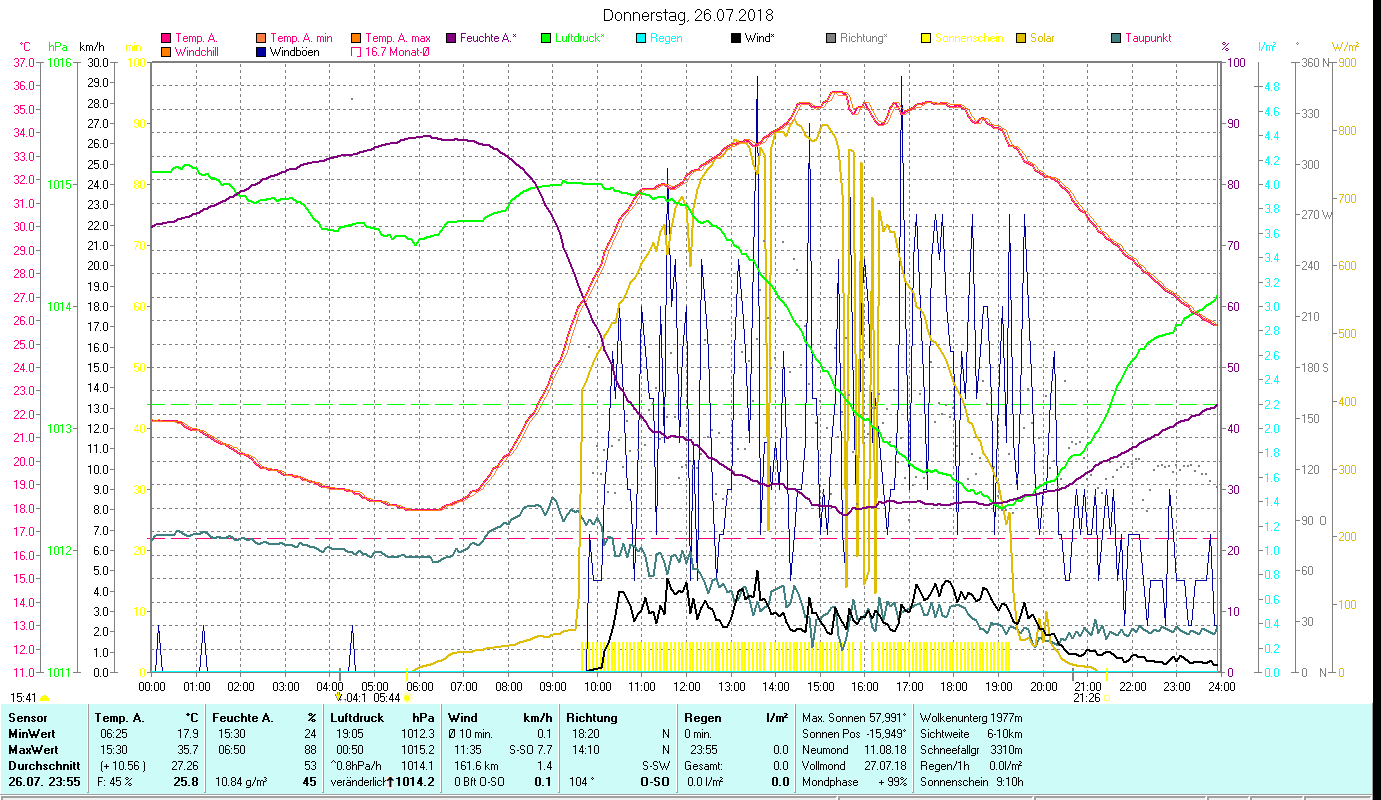
Task: Click the 'Temp. A. min' legend label
Action: tap(301, 38)
